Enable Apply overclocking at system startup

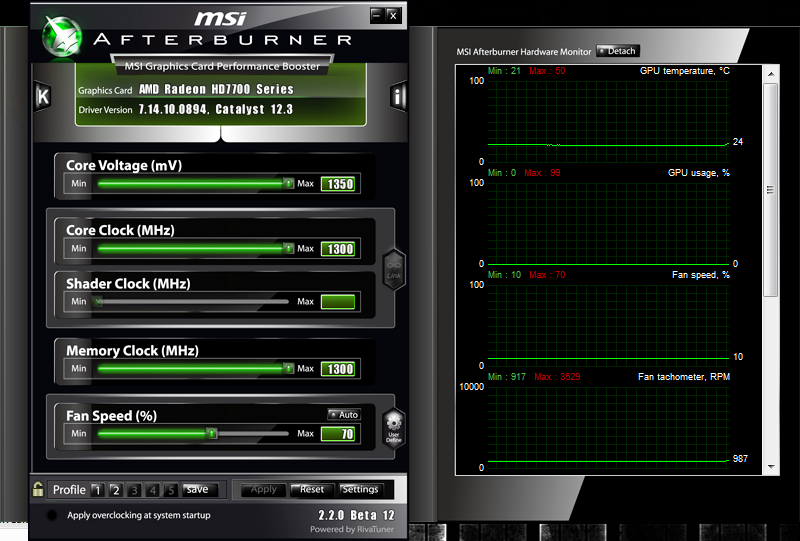click(52, 515)
